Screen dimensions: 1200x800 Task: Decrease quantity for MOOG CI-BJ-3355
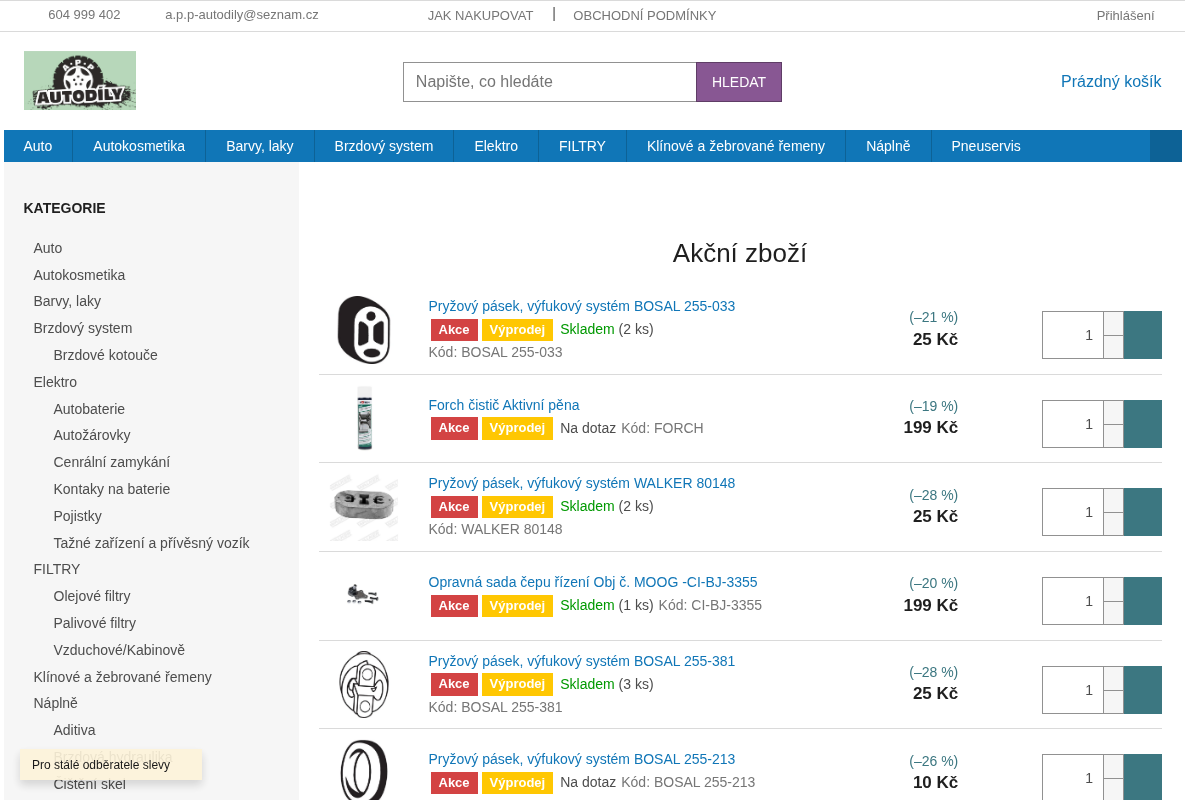point(1113,613)
